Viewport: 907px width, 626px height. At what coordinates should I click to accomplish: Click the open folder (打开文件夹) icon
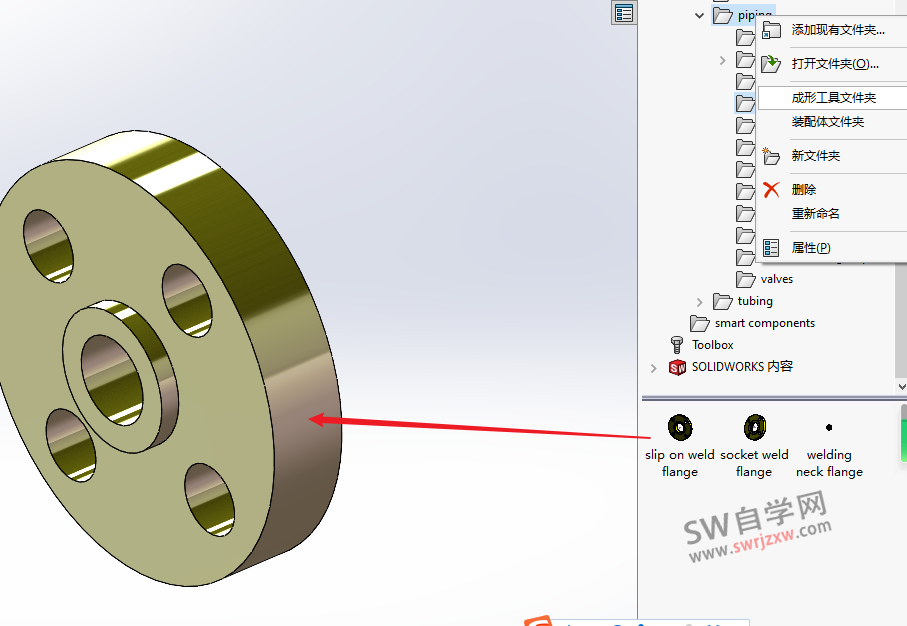pos(769,64)
